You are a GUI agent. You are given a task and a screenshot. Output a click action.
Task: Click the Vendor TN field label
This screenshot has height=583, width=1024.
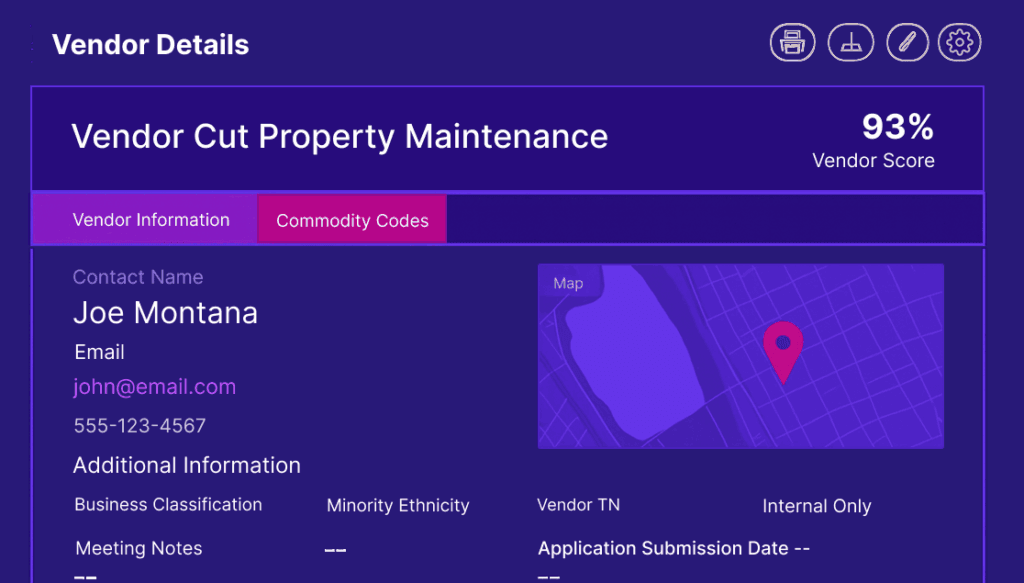click(x=578, y=505)
